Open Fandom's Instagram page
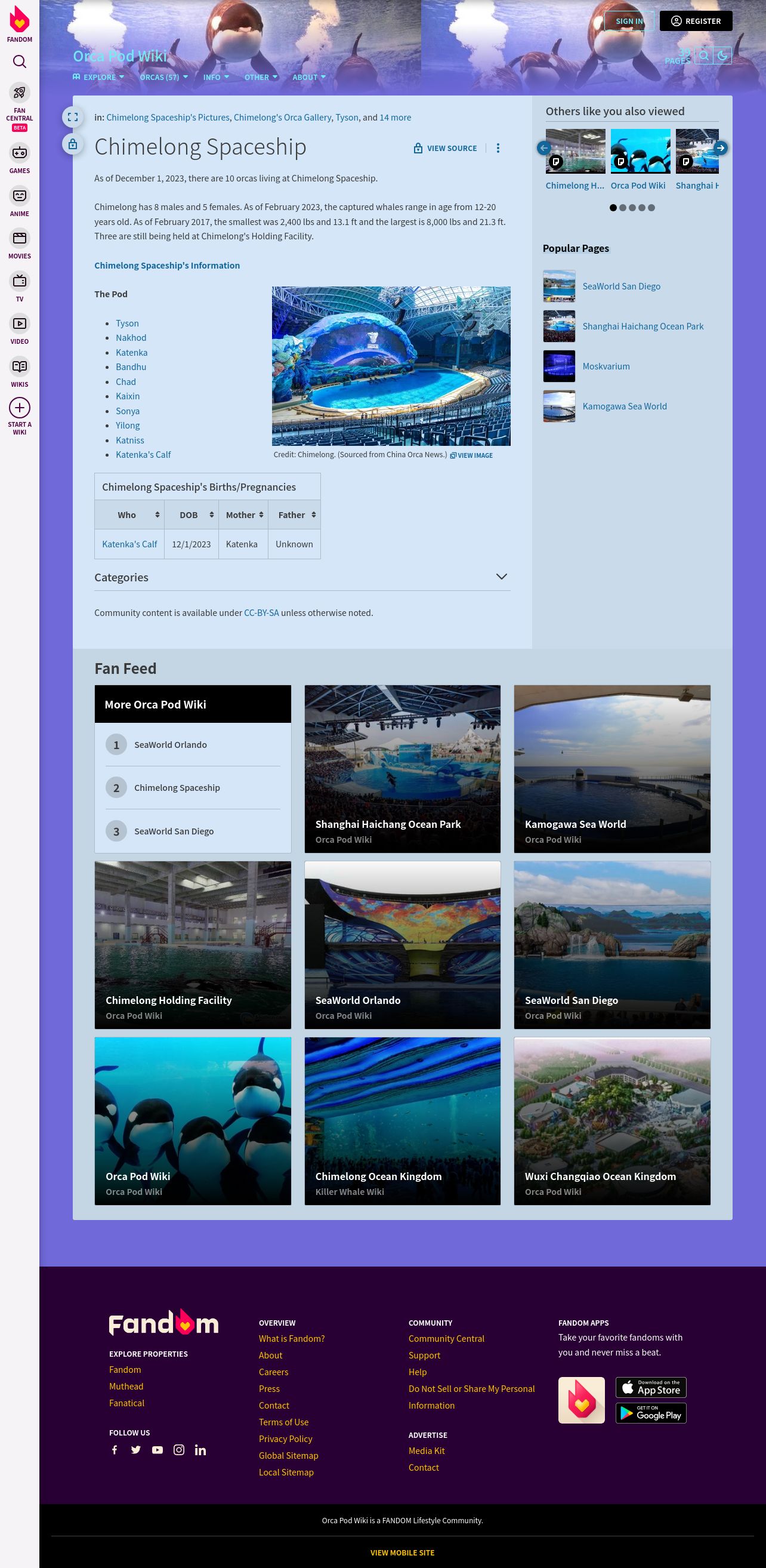Screen dimensions: 766x1568 (x=179, y=1450)
